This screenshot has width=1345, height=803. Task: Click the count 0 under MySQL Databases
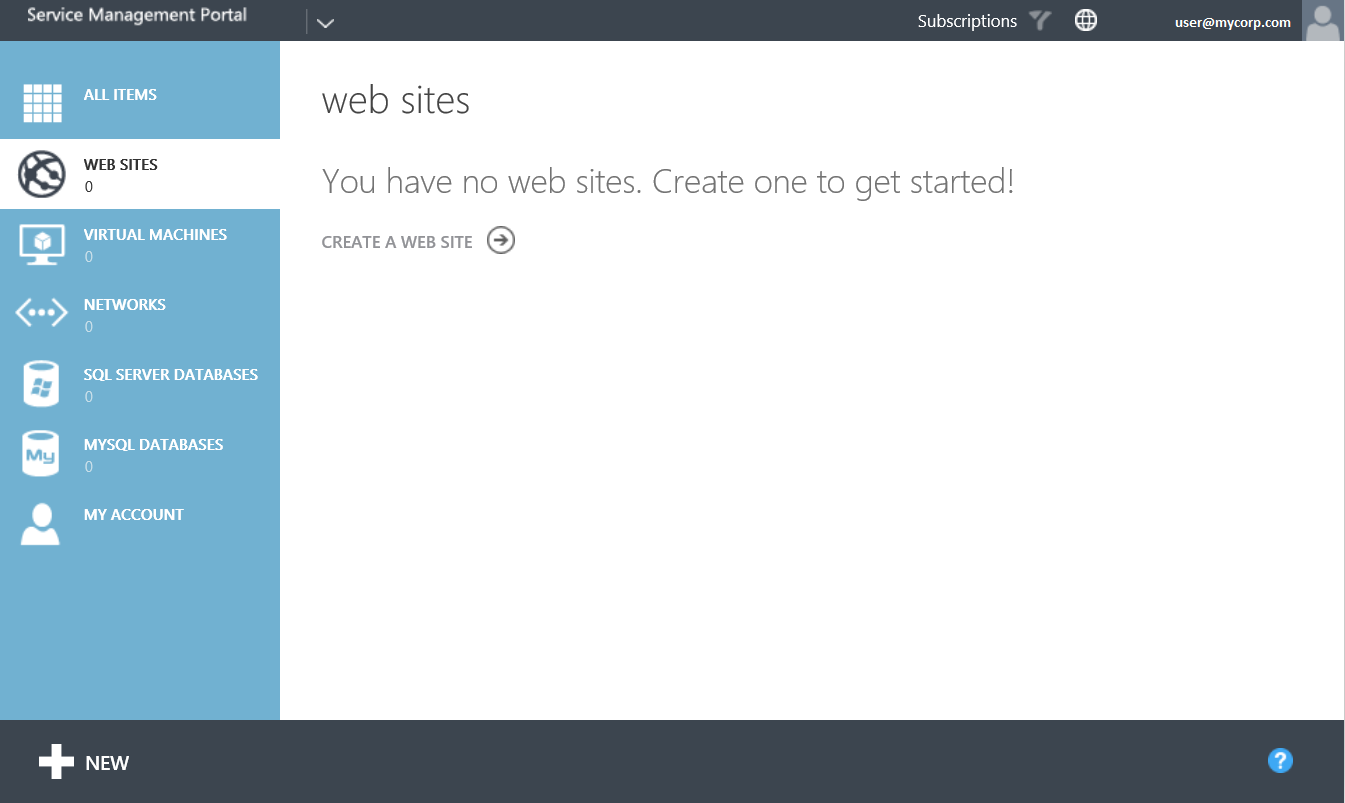click(89, 467)
